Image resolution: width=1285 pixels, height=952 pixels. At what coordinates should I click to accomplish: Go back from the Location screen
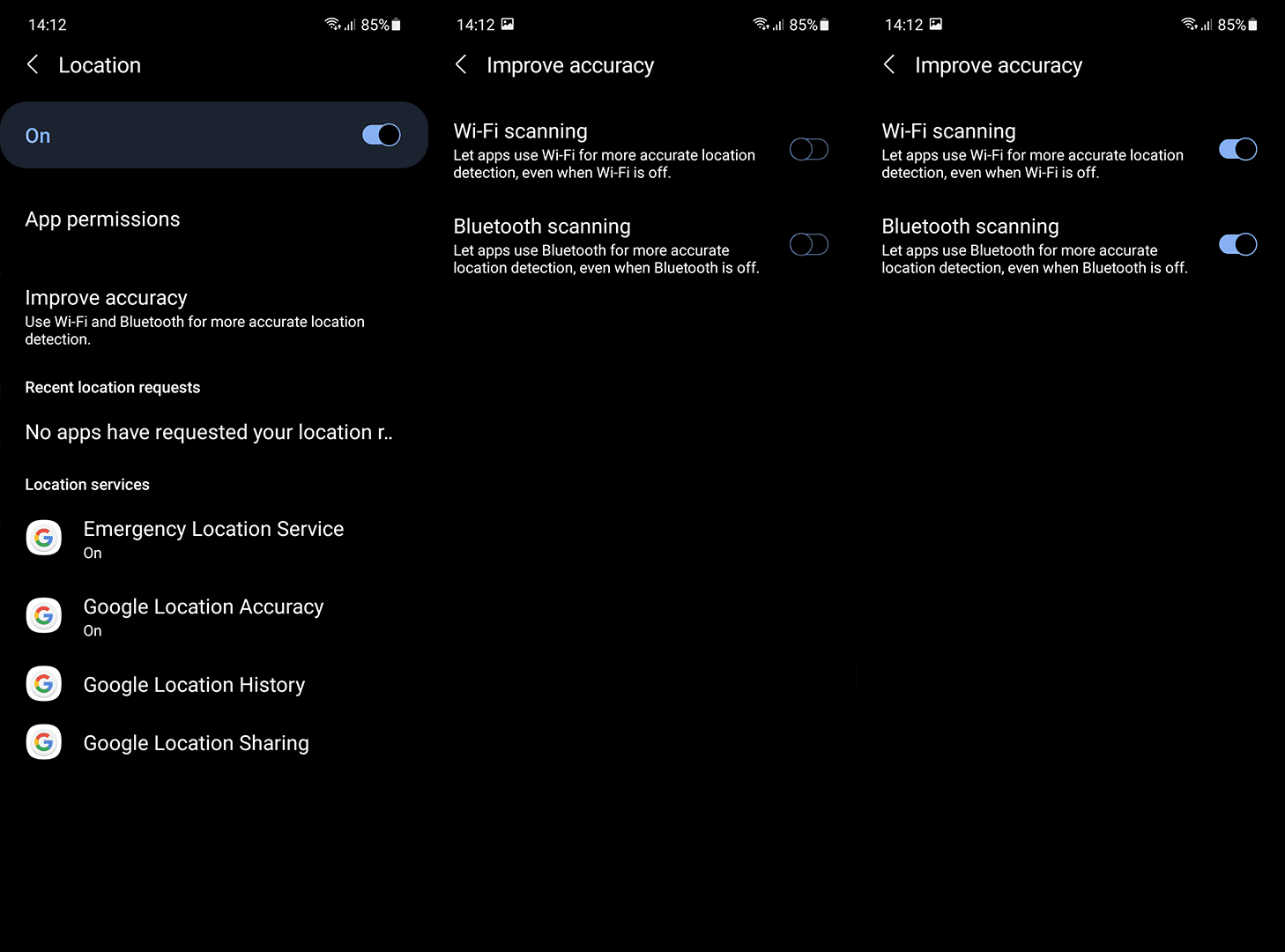tap(33, 64)
